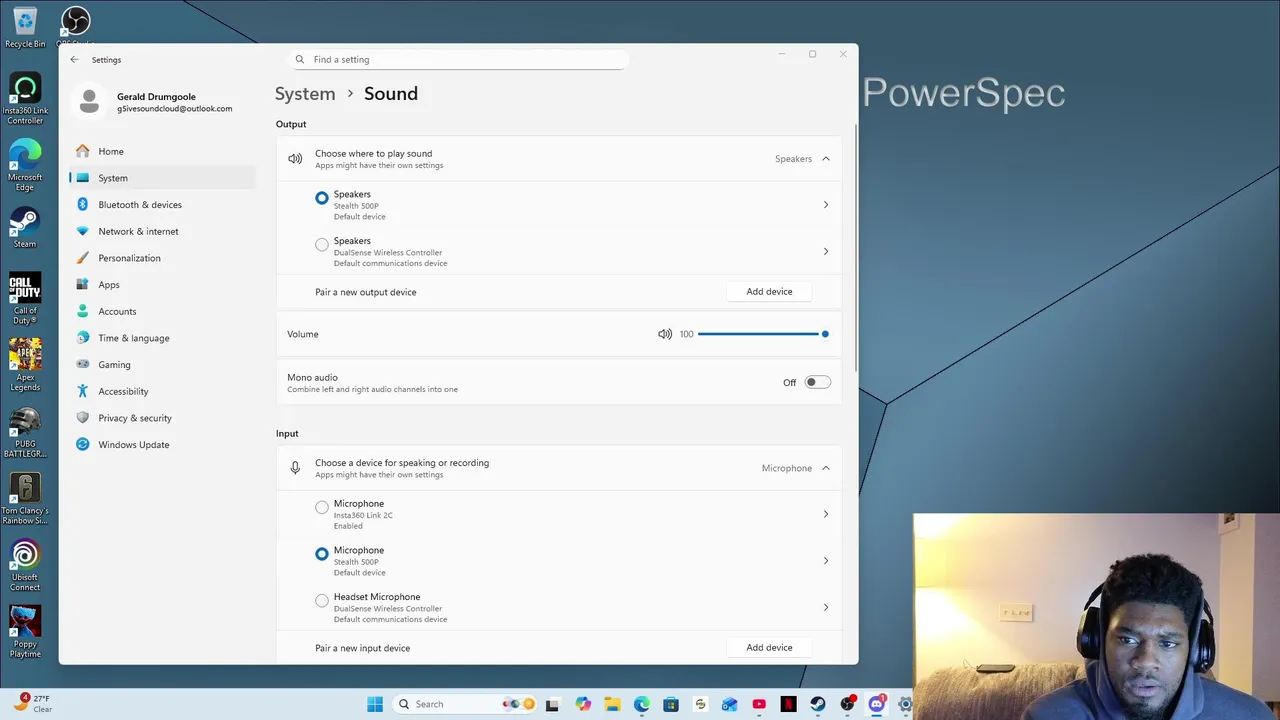Open Task View in taskbar

[553, 704]
